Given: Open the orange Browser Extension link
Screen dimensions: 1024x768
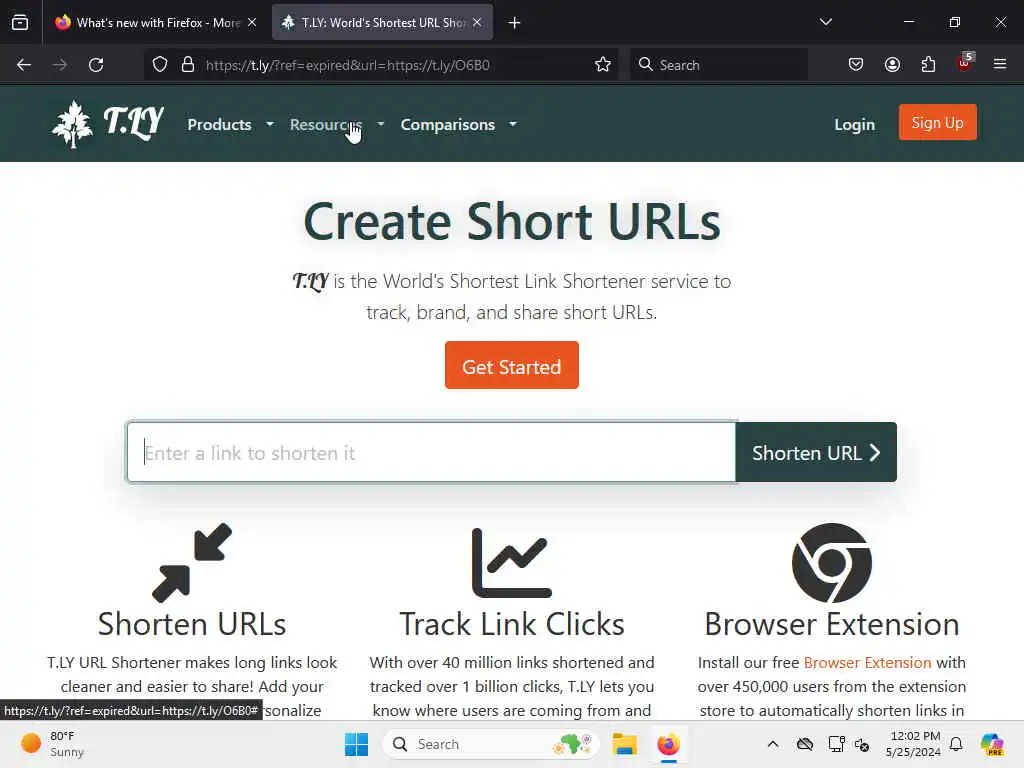Looking at the screenshot, I should [x=867, y=662].
